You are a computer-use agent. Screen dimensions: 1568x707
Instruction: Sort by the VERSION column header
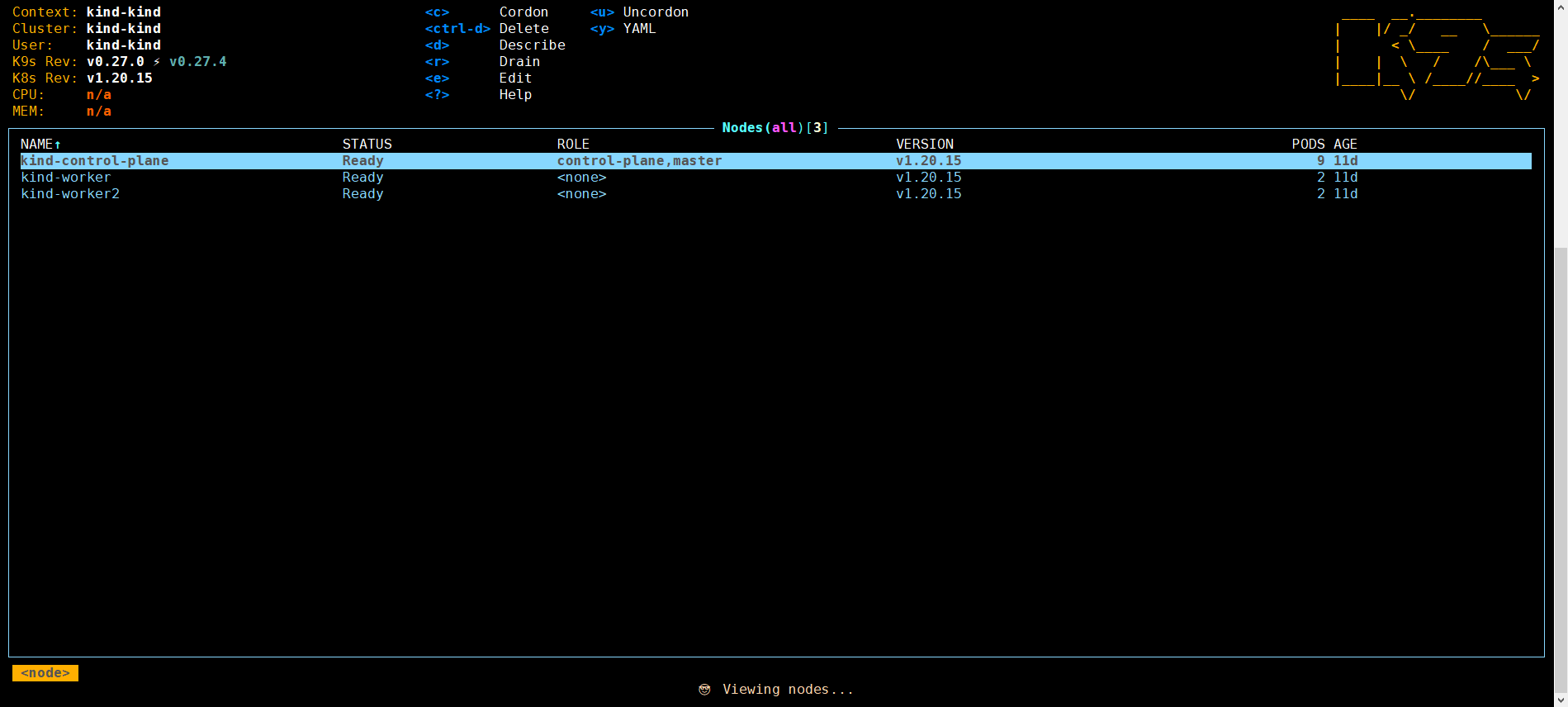[924, 145]
